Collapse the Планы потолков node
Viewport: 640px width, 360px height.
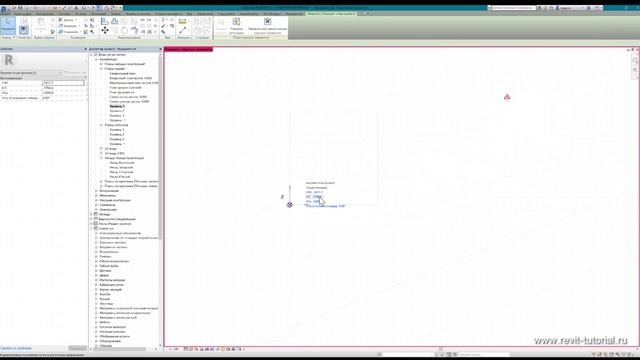(101, 125)
